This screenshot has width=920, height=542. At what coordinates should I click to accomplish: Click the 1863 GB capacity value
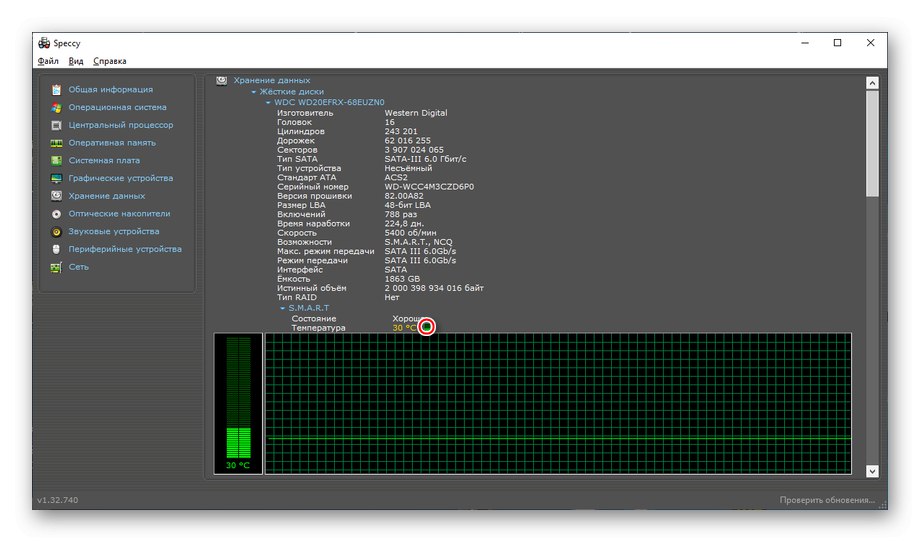(x=402, y=279)
